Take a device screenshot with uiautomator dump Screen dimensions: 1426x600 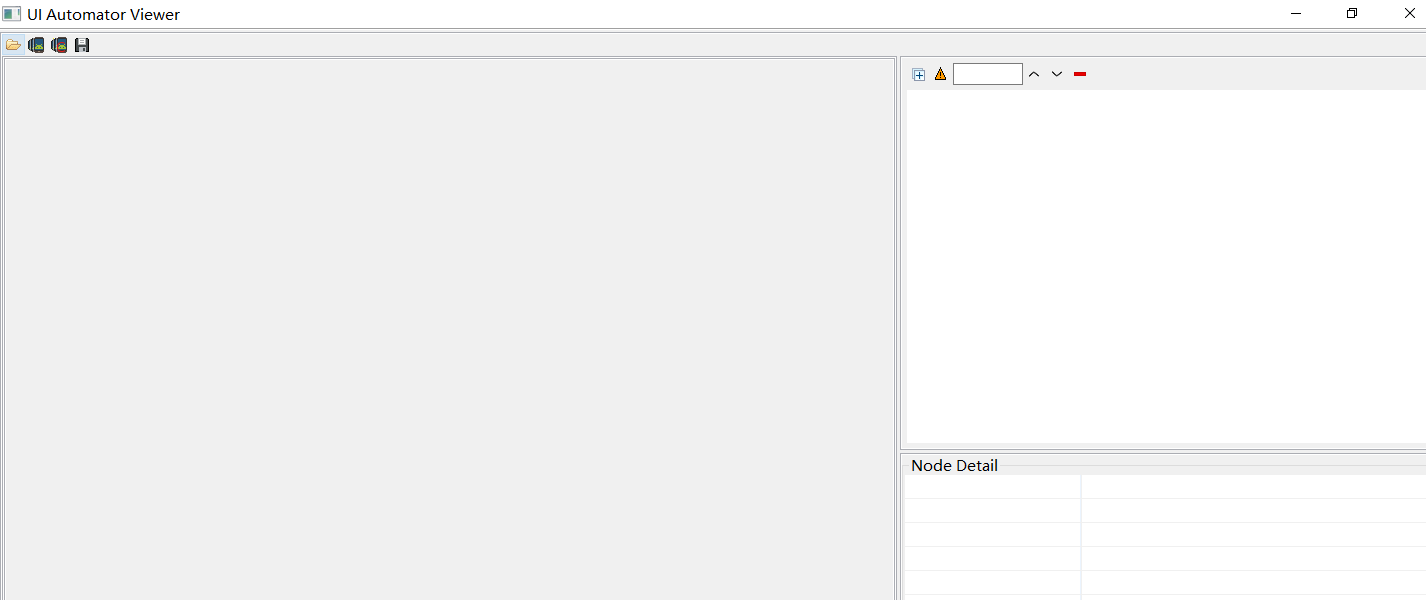[36, 45]
